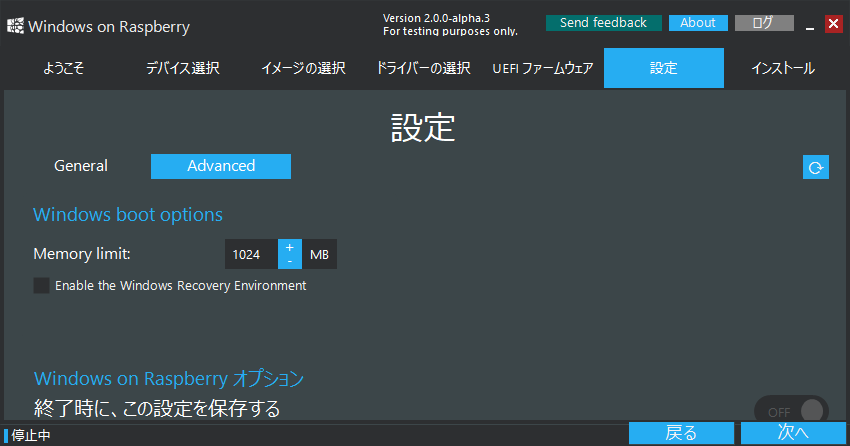Screen dimensions: 850x446
Task: Switch to the General settings sub-tab
Action: tap(81, 166)
